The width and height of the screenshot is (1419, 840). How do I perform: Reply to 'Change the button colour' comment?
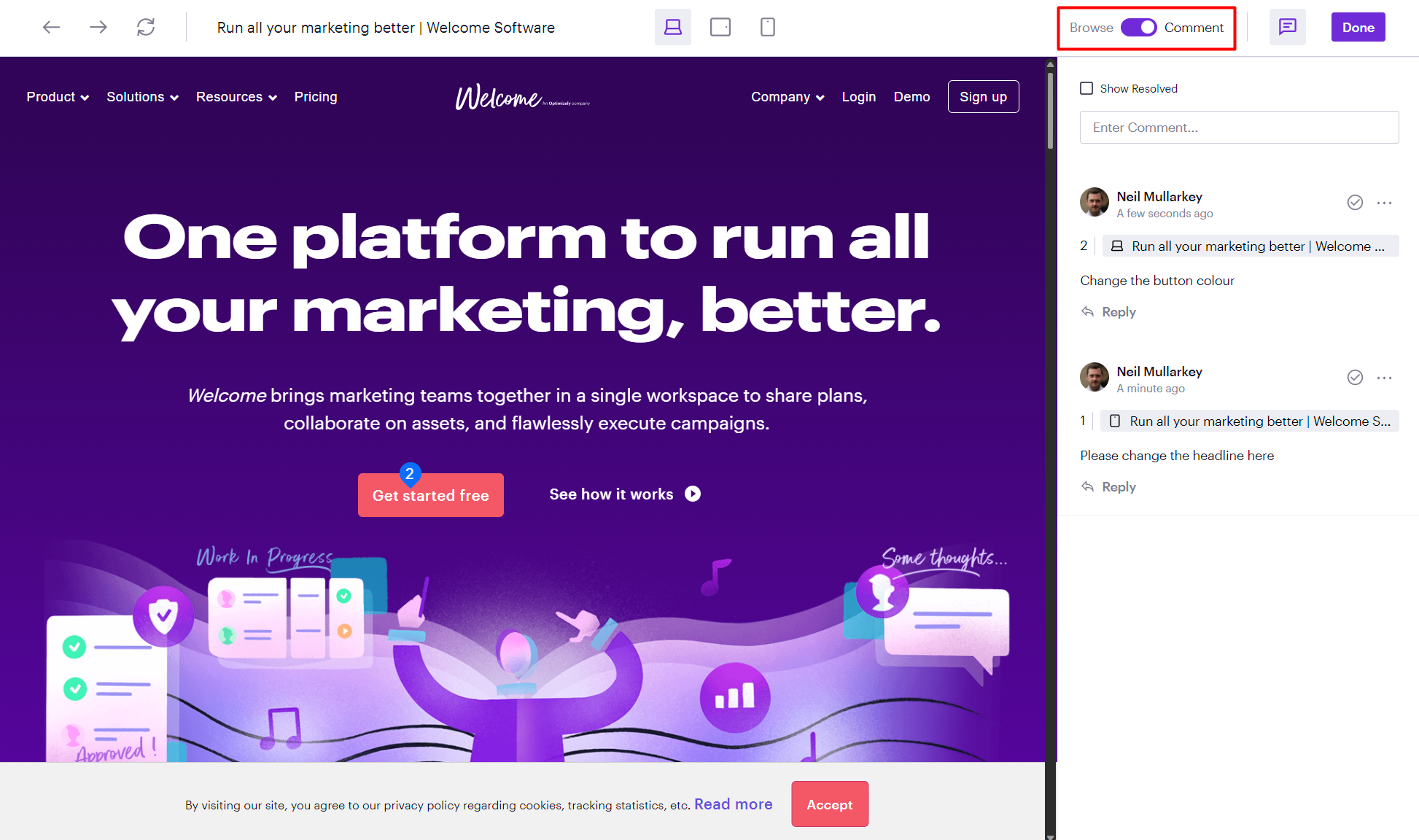1108,312
